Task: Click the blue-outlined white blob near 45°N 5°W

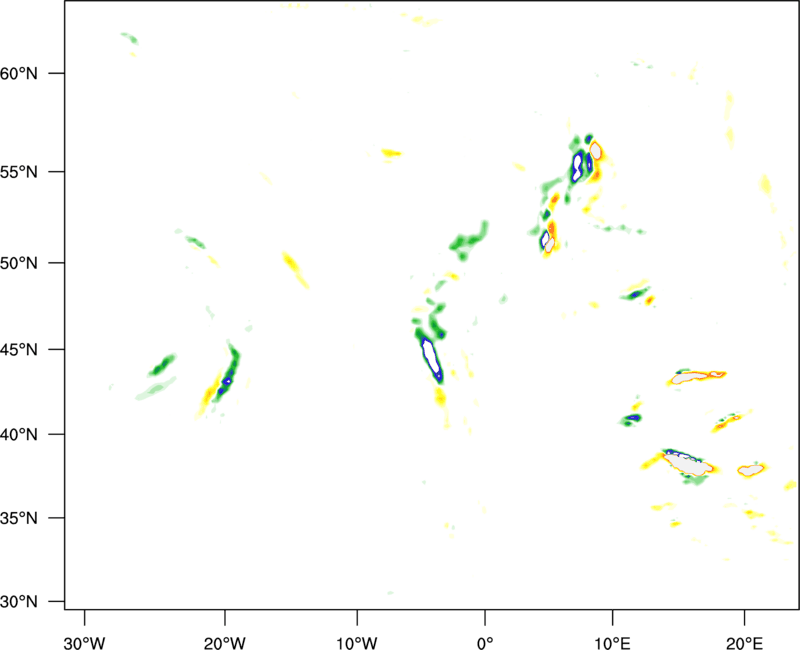Action: coord(432,357)
